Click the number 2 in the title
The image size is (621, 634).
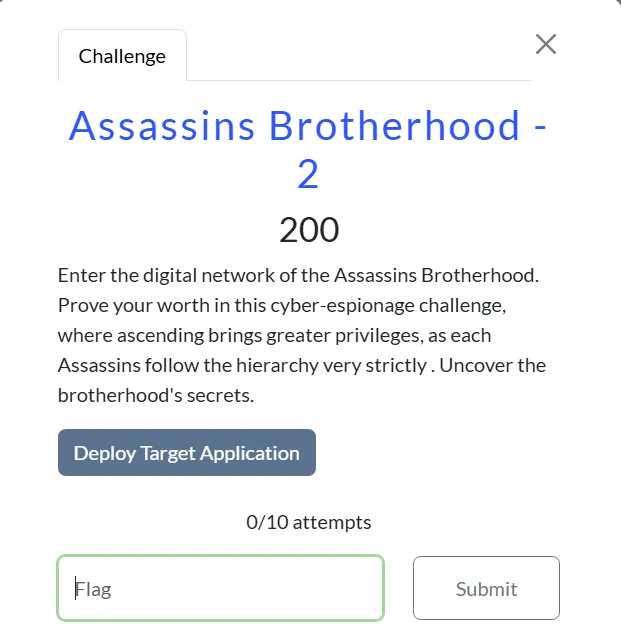(x=308, y=174)
